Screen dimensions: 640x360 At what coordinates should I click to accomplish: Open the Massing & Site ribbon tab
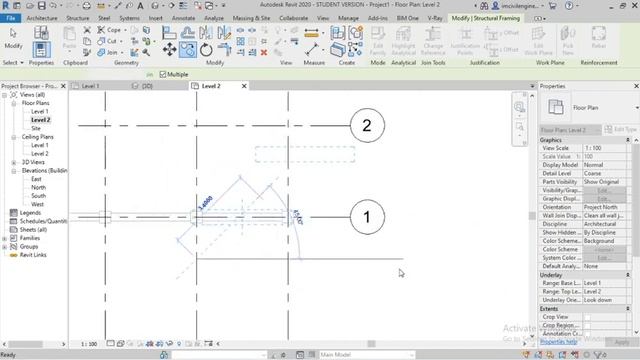pyautogui.click(x=251, y=18)
